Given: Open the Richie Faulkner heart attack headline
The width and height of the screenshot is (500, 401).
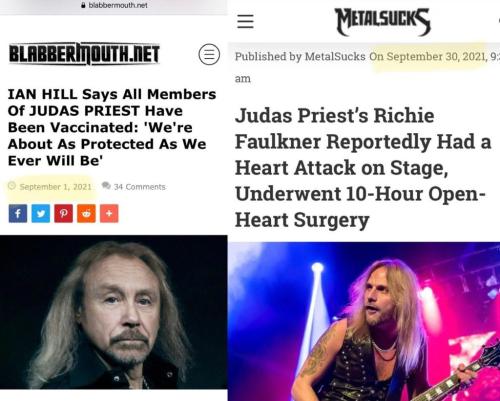Looking at the screenshot, I should 363,168.
